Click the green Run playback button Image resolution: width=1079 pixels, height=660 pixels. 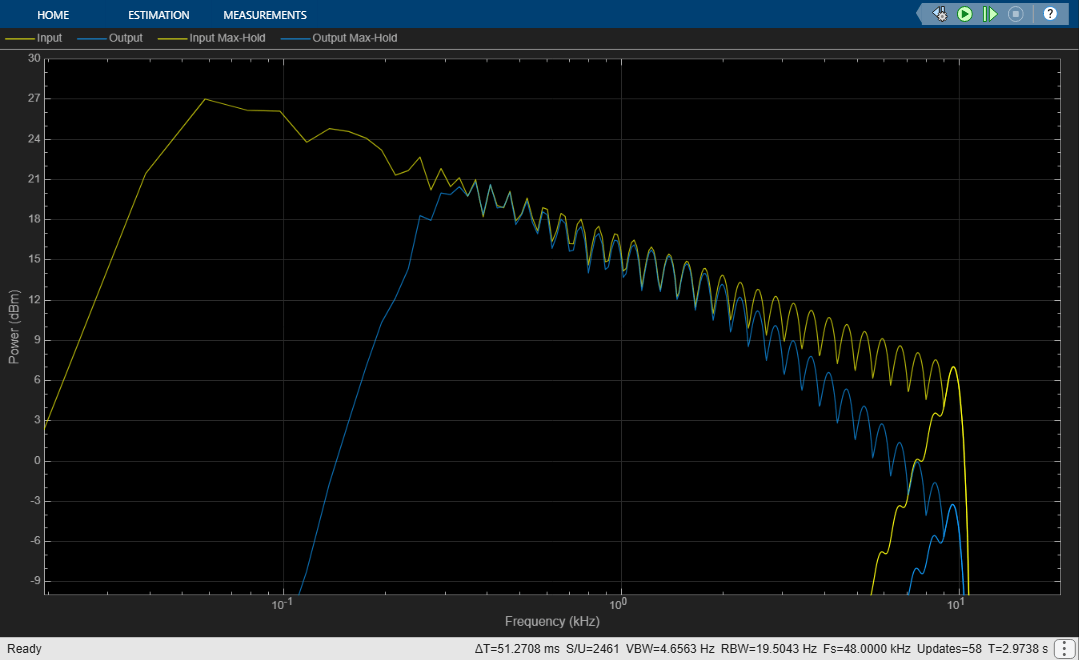click(965, 14)
